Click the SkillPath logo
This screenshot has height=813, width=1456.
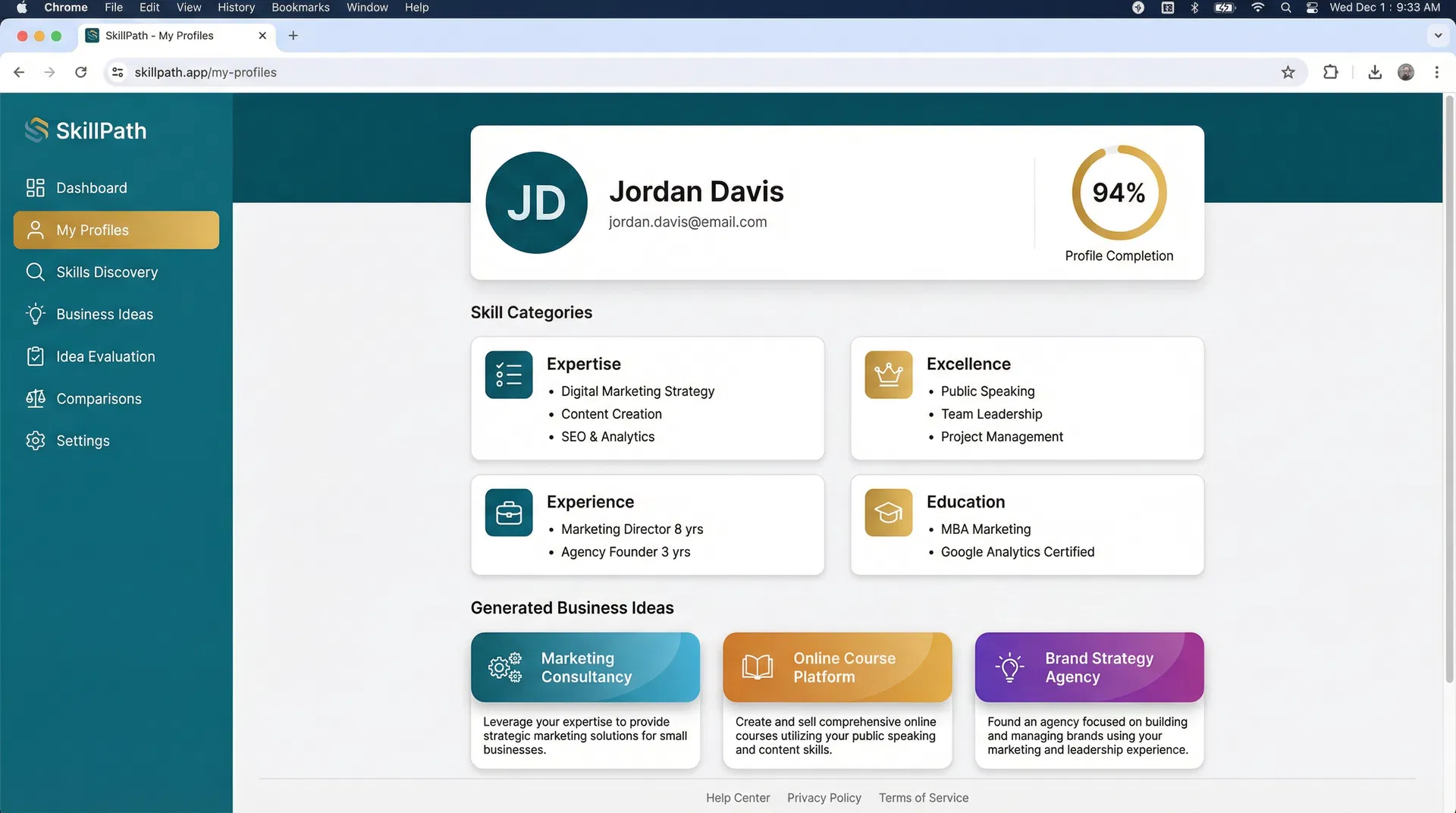tap(85, 130)
